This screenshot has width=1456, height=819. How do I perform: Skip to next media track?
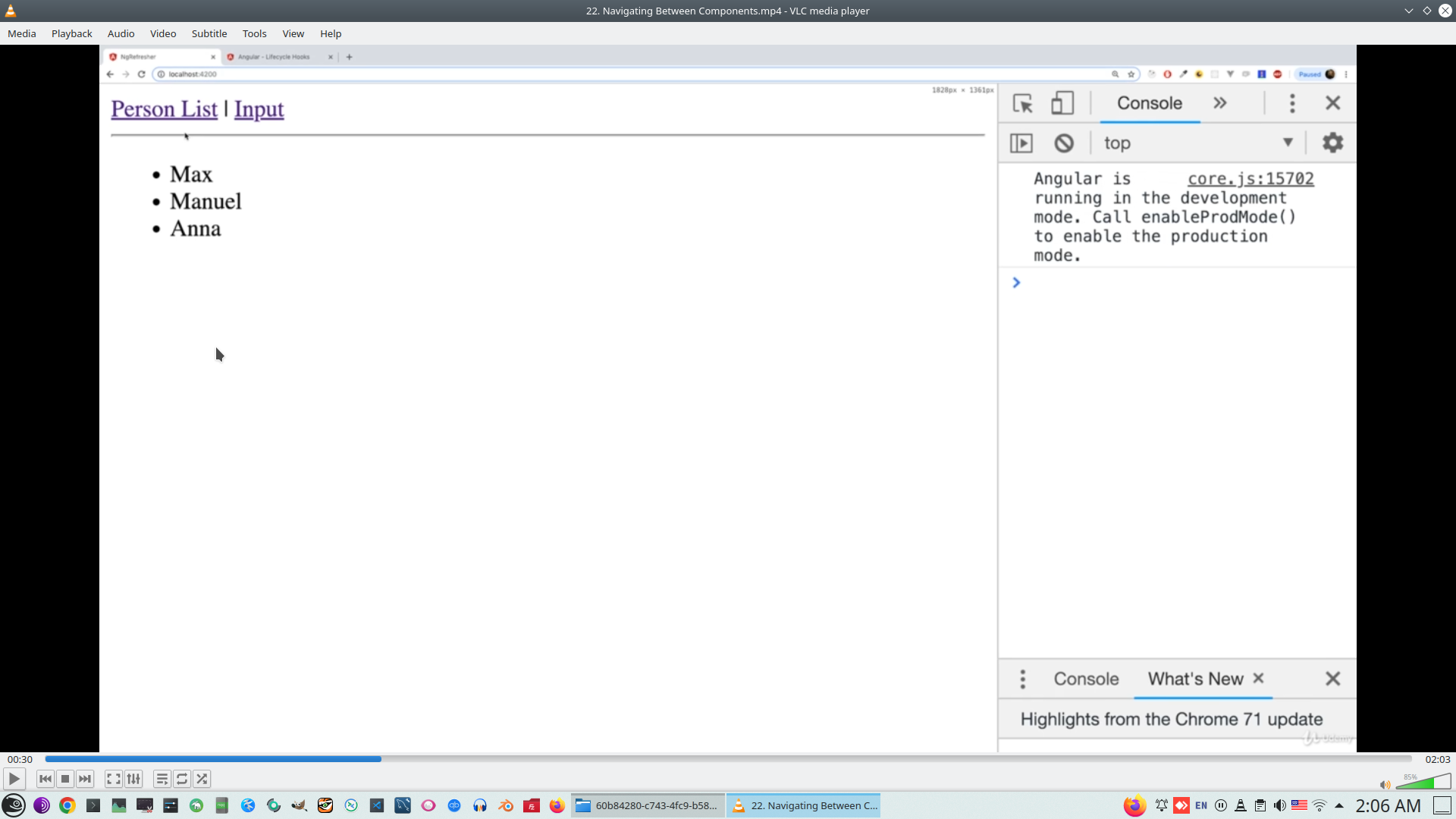(x=85, y=779)
